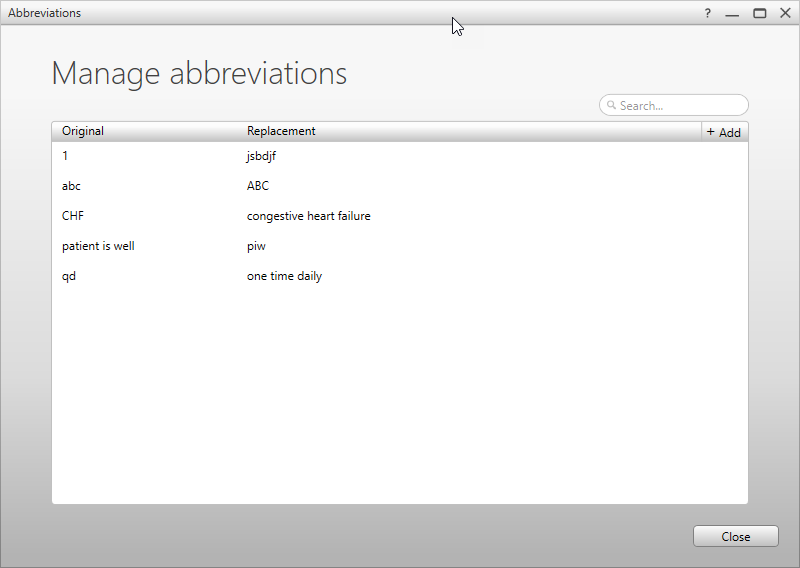Minimize the Abbreviations window

click(733, 14)
